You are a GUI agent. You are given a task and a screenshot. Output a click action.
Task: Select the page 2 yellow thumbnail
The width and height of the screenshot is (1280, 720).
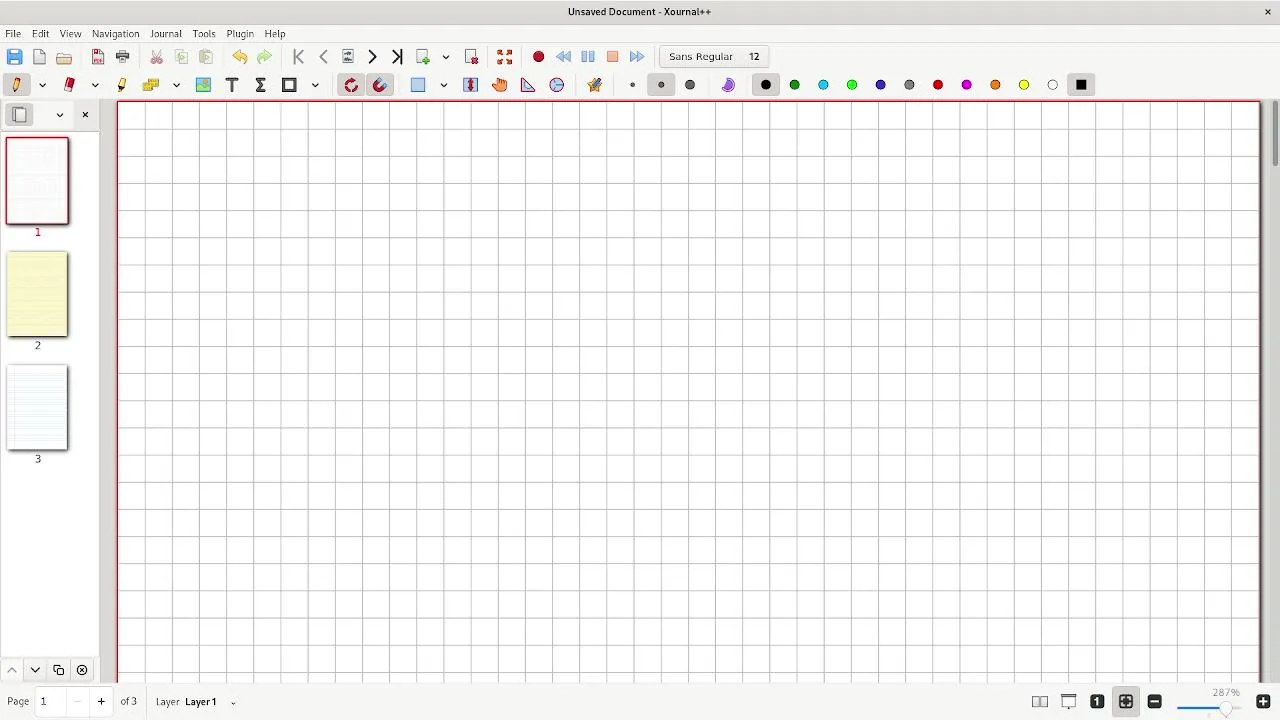(37, 294)
